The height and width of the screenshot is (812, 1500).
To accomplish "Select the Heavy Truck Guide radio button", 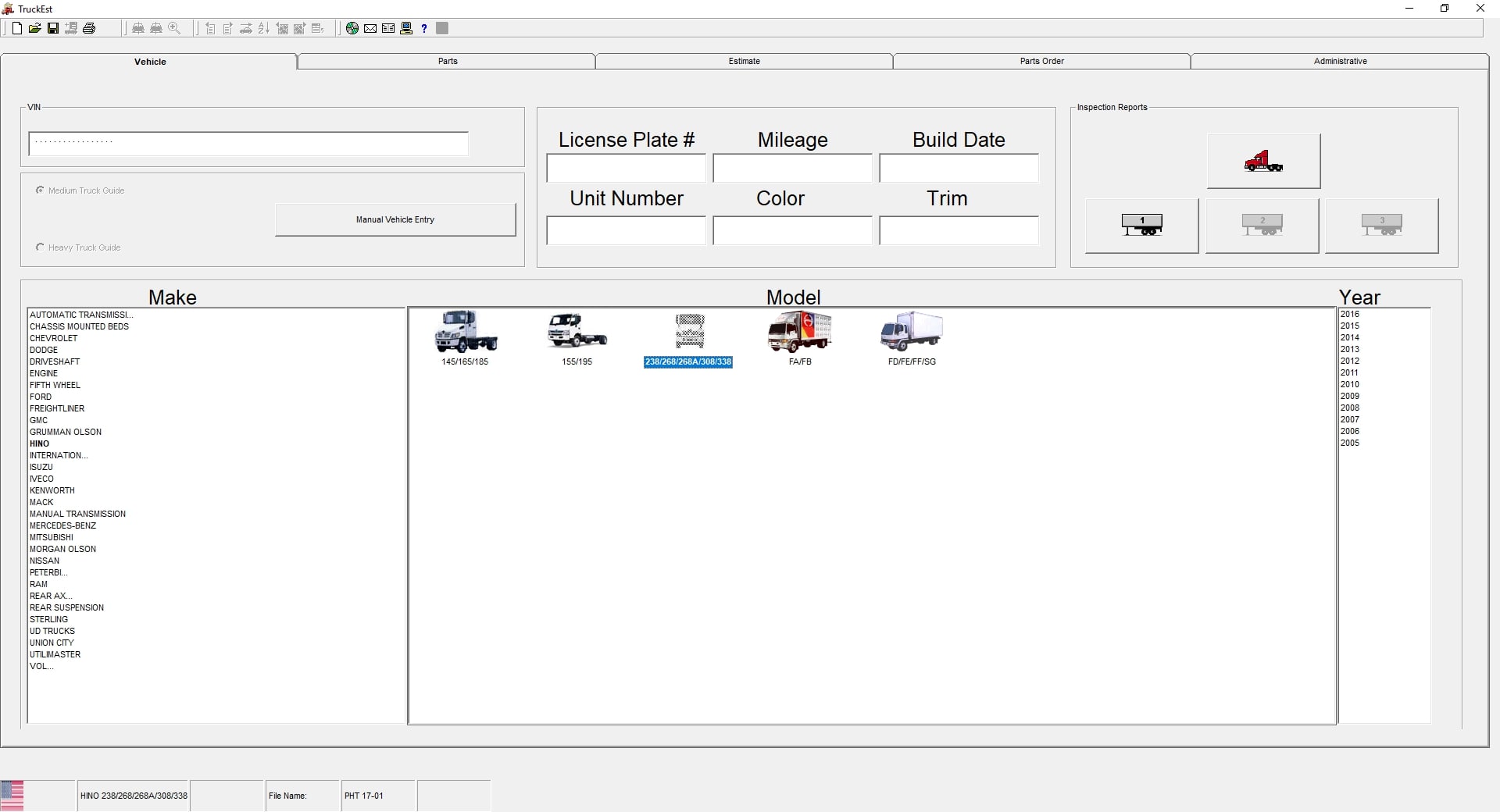I will coord(41,248).
